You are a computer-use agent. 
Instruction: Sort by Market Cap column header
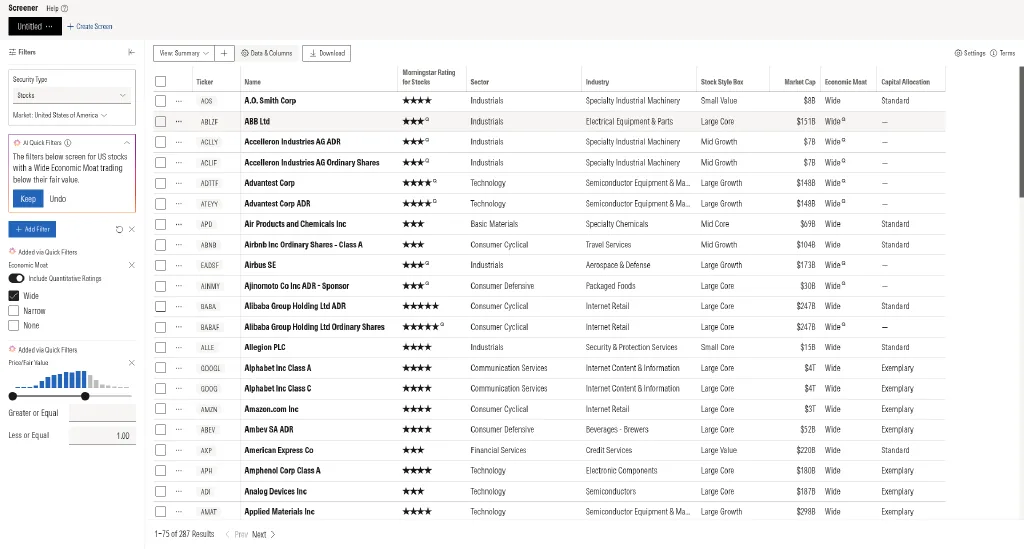tap(800, 82)
